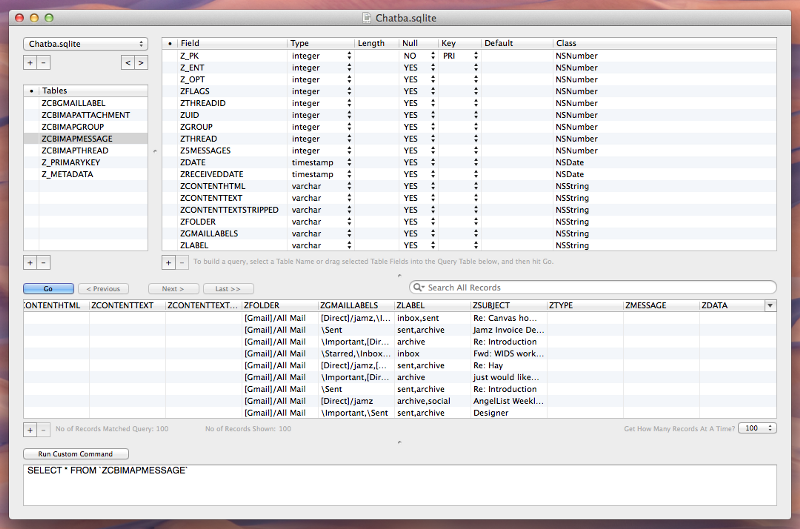Add a record with the plus below the results grid
The width and height of the screenshot is (800, 529).
point(30,428)
